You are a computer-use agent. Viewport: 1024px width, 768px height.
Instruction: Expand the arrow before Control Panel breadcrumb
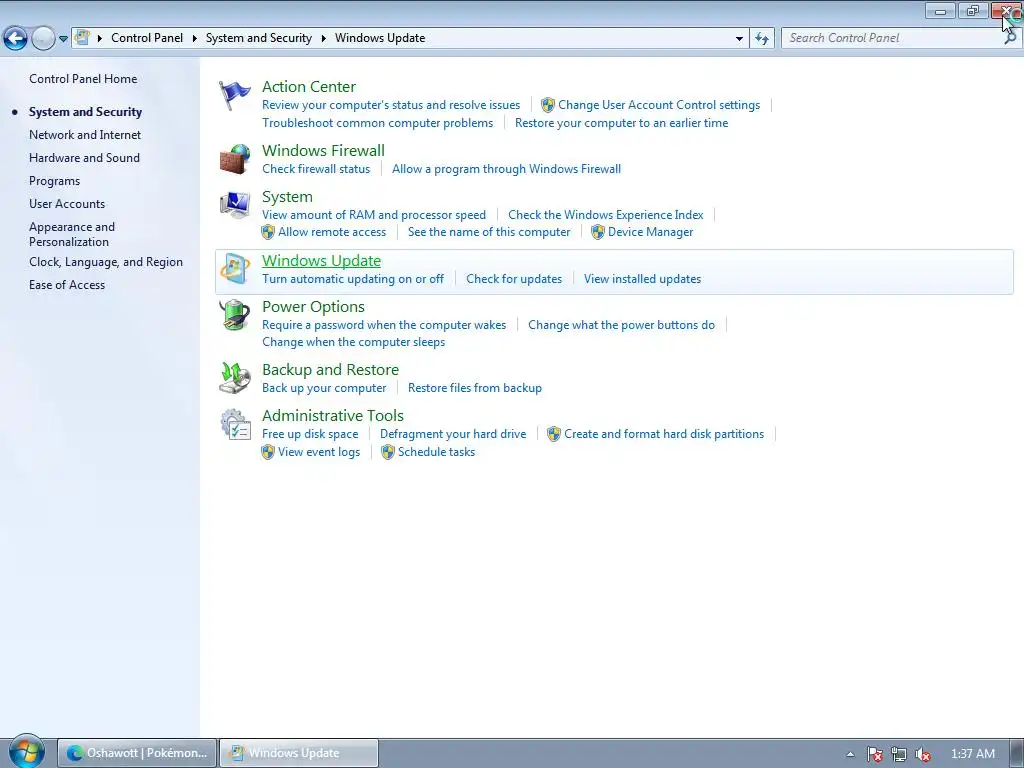click(100, 38)
